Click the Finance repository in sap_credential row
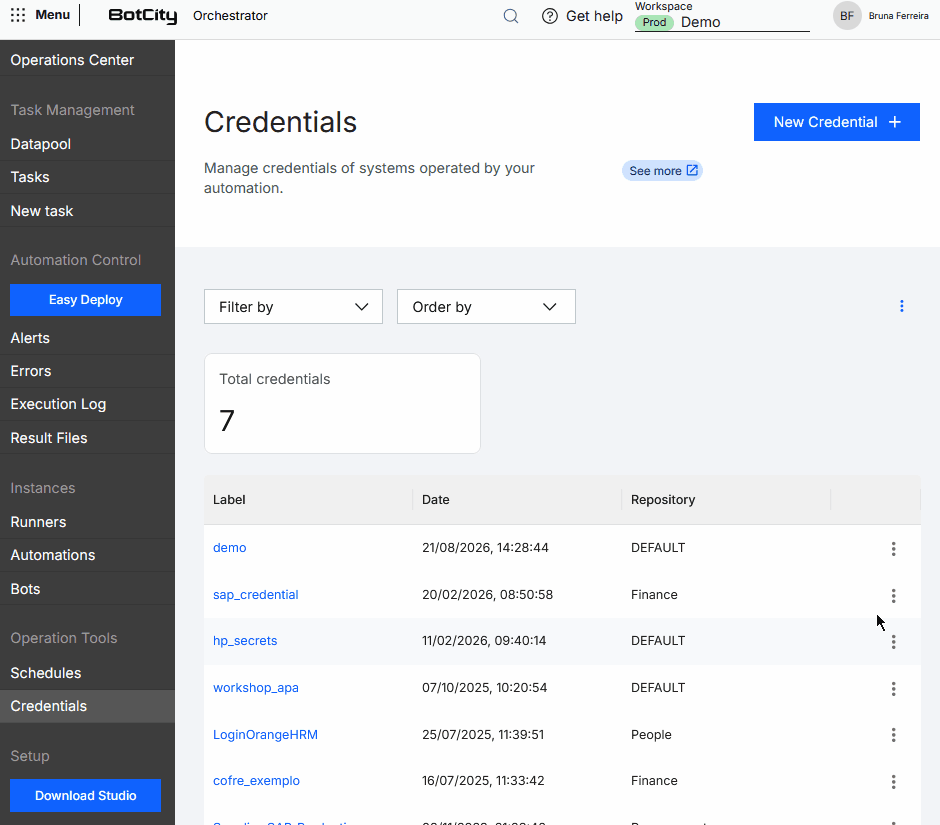This screenshot has height=825, width=940. click(654, 595)
